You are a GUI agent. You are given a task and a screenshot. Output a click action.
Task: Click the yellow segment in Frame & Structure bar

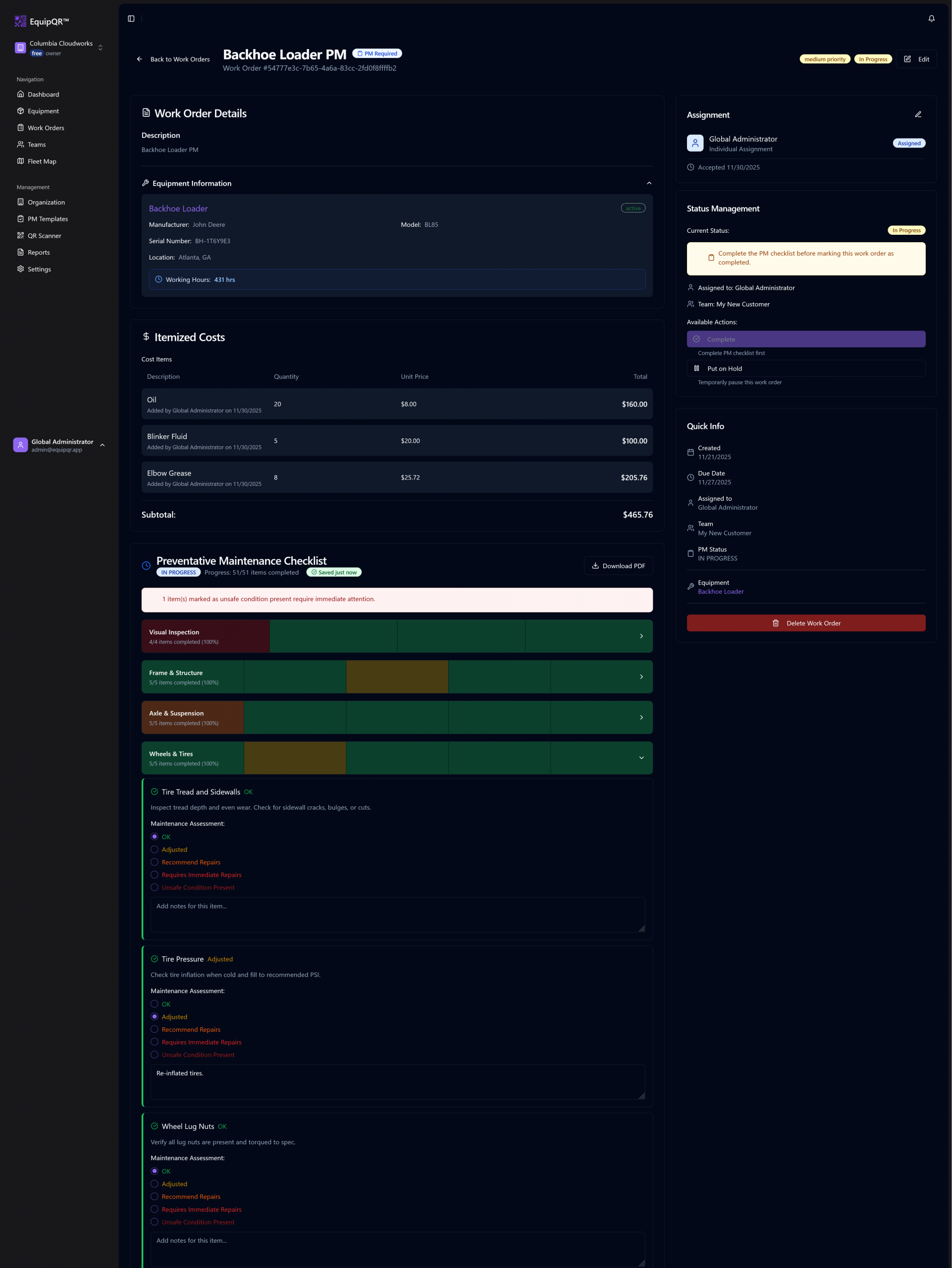(397, 677)
